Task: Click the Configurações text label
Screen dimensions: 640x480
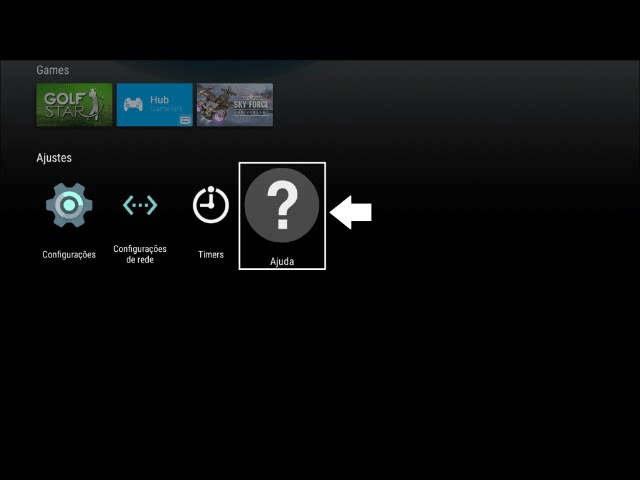Action: tap(69, 255)
